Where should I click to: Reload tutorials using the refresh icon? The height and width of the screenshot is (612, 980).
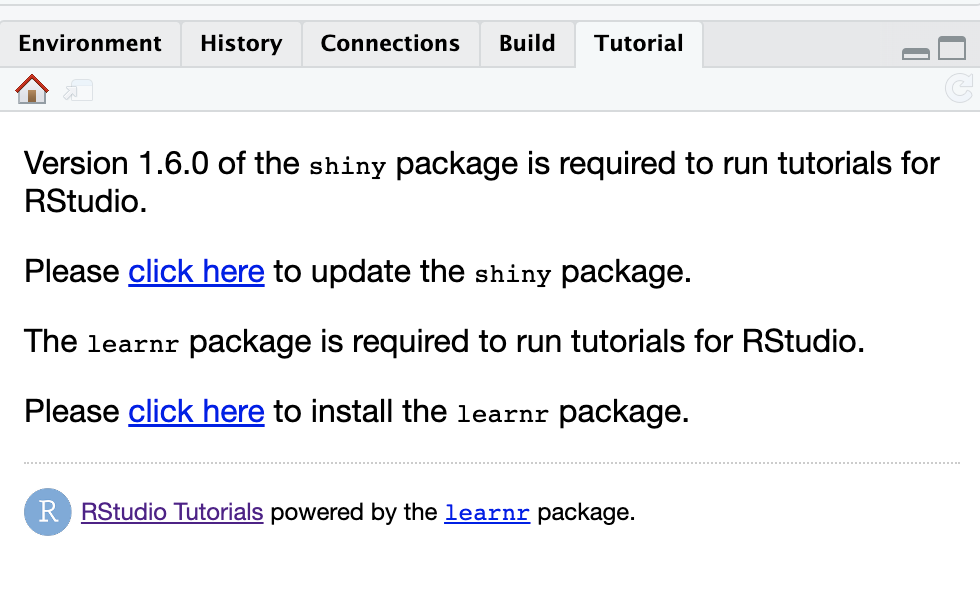pos(959,89)
